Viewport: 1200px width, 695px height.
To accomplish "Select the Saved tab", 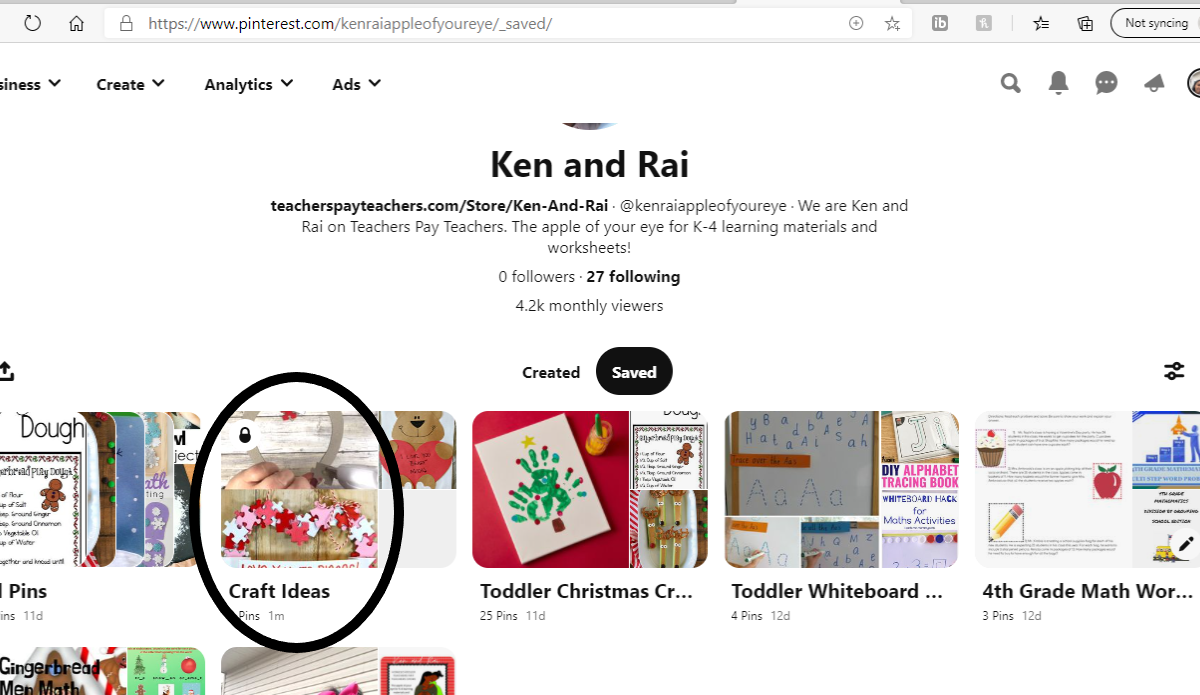I will click(634, 372).
